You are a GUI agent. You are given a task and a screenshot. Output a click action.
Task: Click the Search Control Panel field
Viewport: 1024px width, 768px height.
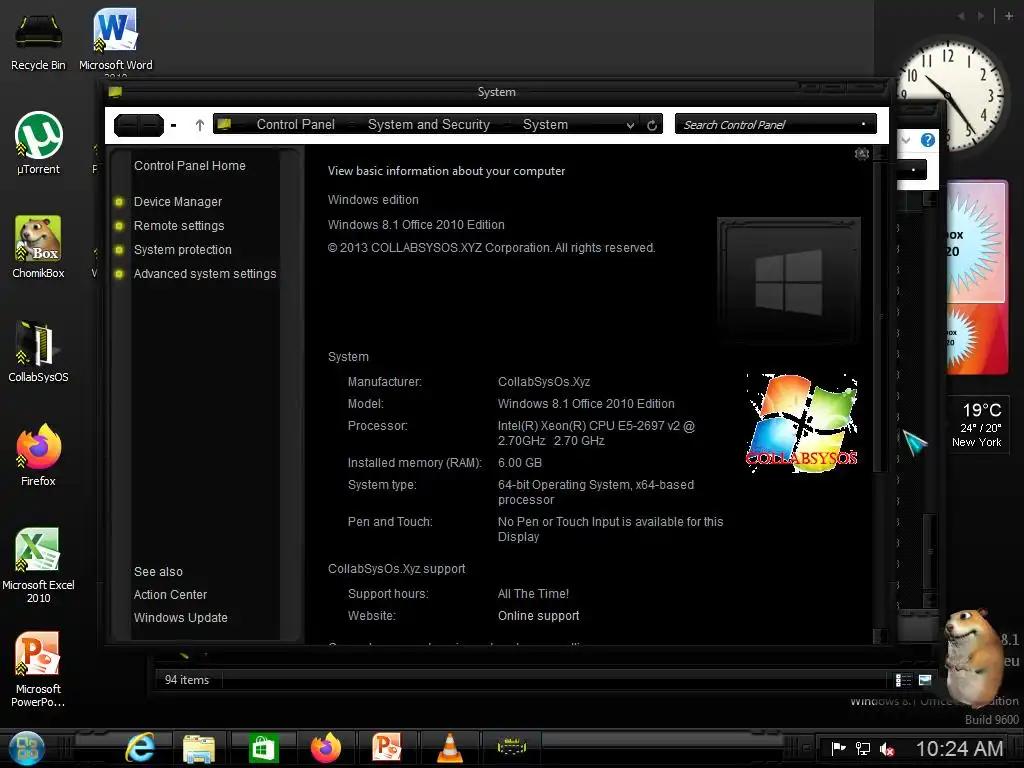pyautogui.click(x=775, y=124)
